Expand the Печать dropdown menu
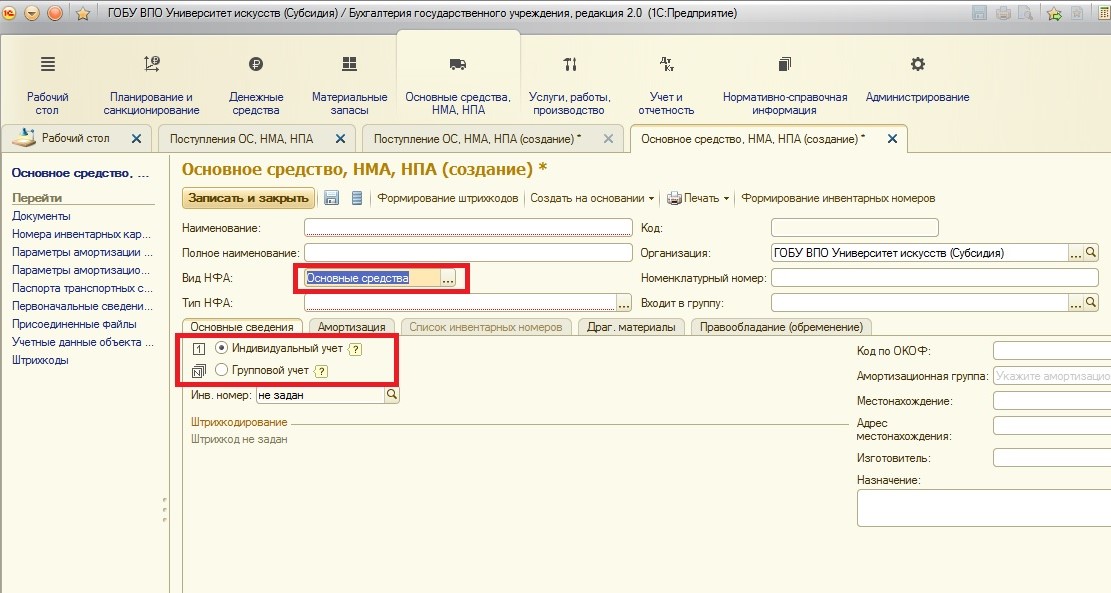 (698, 198)
